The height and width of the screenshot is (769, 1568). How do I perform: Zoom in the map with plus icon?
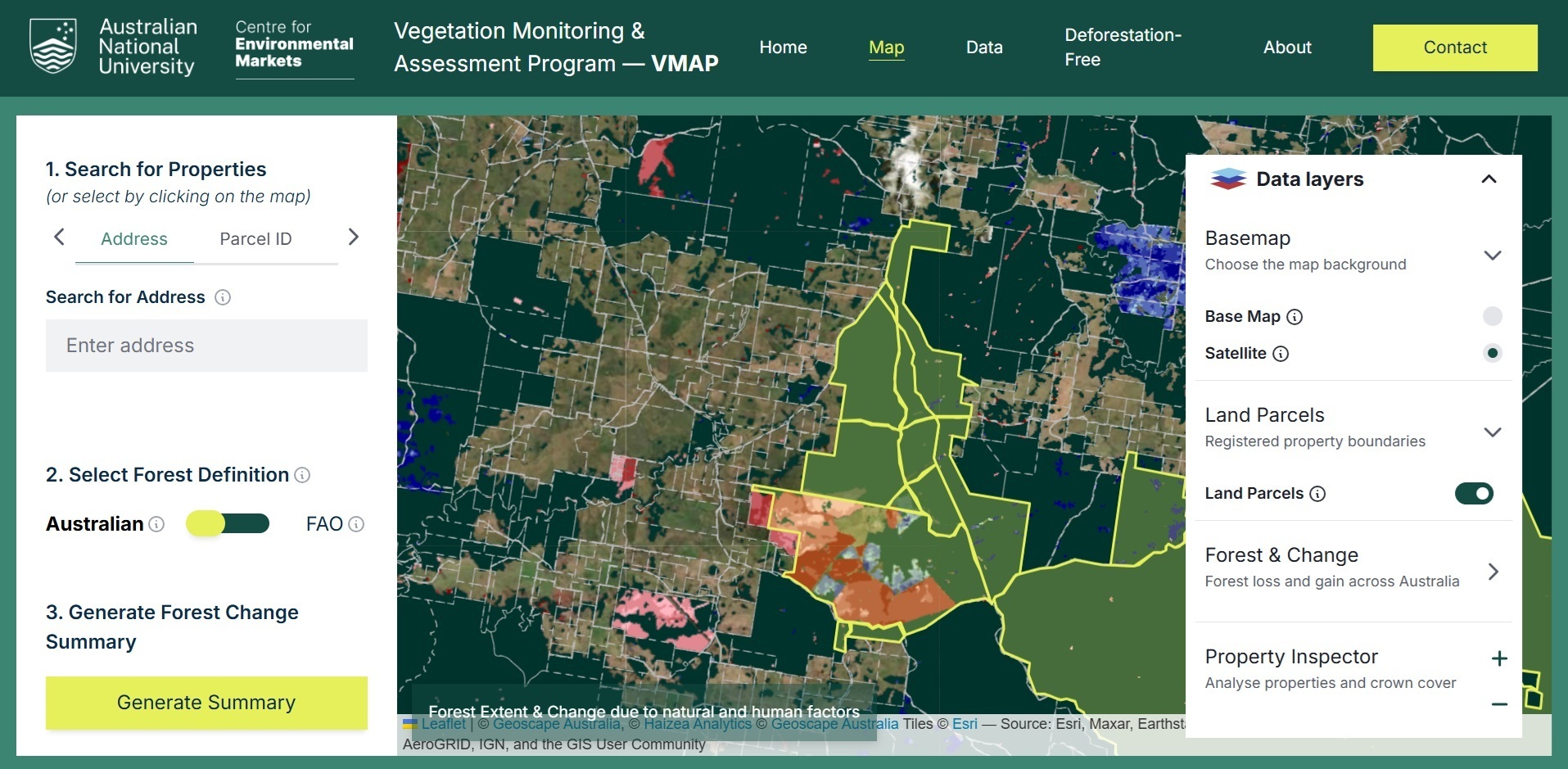click(1499, 658)
